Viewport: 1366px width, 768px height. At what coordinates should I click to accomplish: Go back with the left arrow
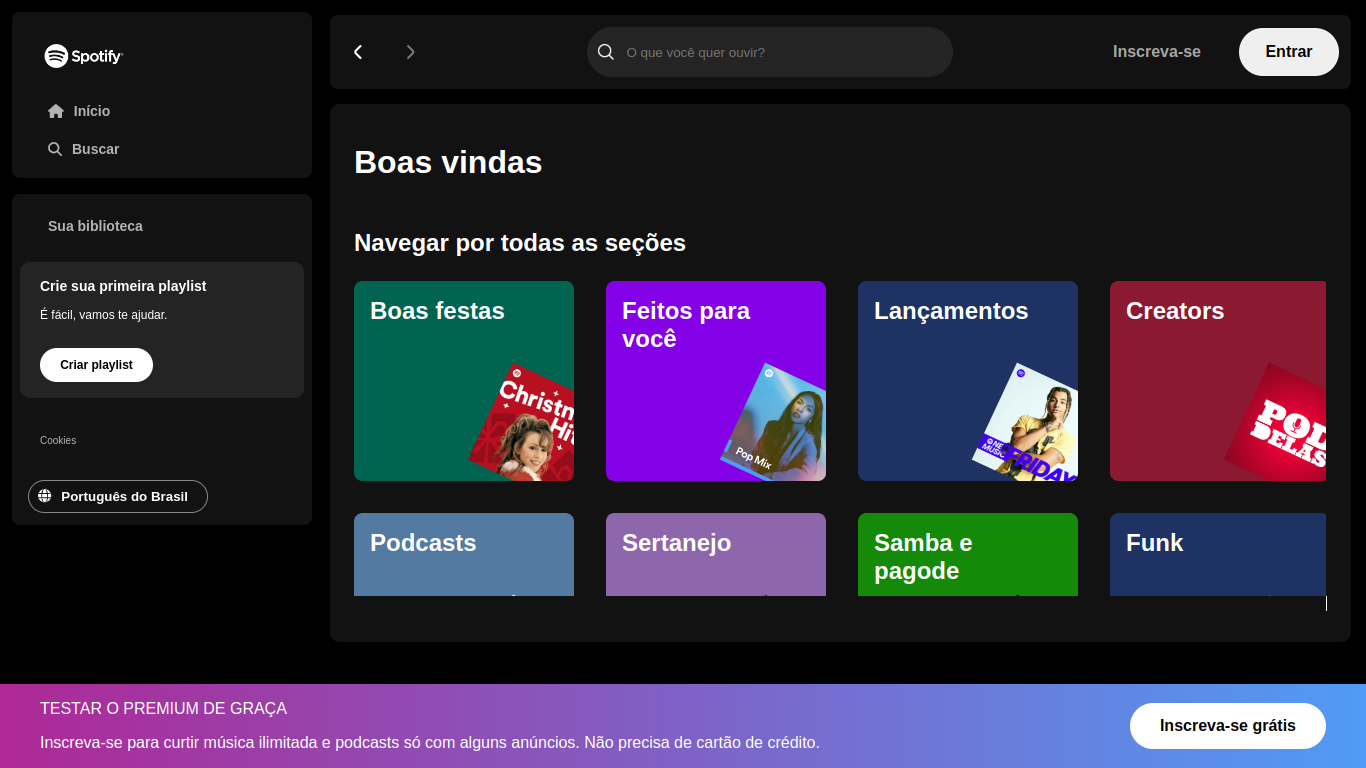[x=358, y=52]
